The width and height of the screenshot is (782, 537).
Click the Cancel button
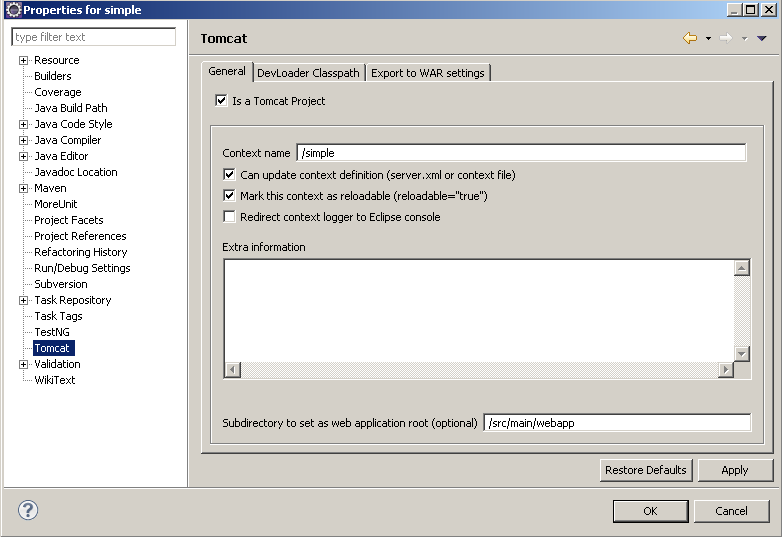tap(731, 511)
